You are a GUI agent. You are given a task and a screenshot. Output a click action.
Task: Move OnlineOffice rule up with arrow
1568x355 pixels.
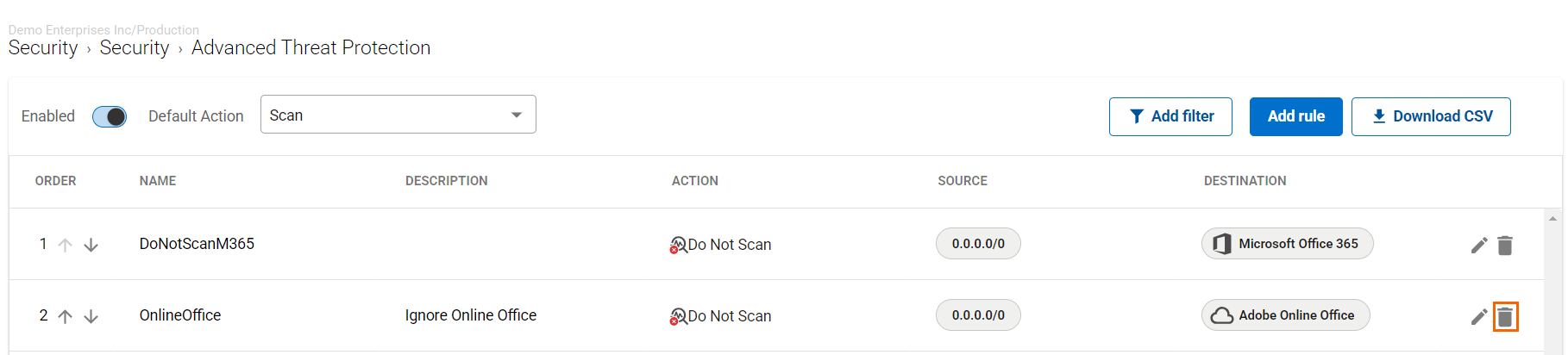(65, 316)
